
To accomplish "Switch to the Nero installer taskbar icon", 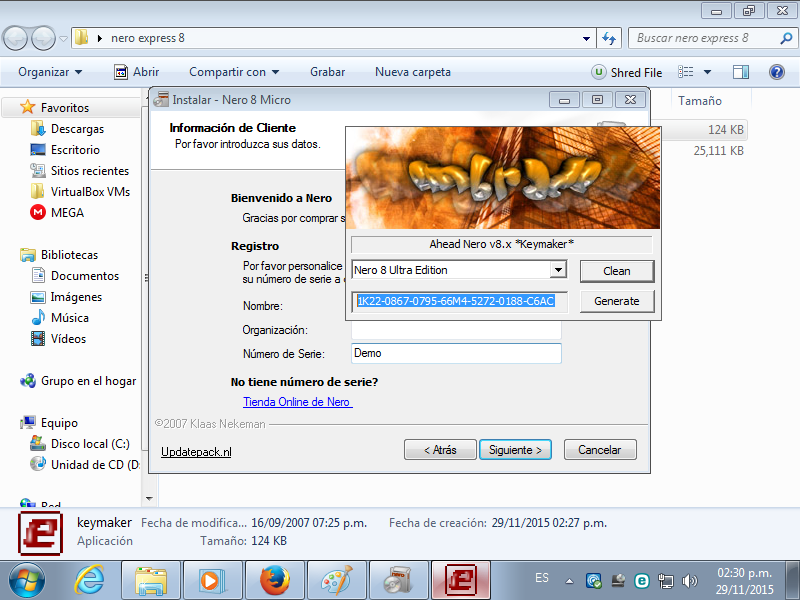I will (398, 580).
